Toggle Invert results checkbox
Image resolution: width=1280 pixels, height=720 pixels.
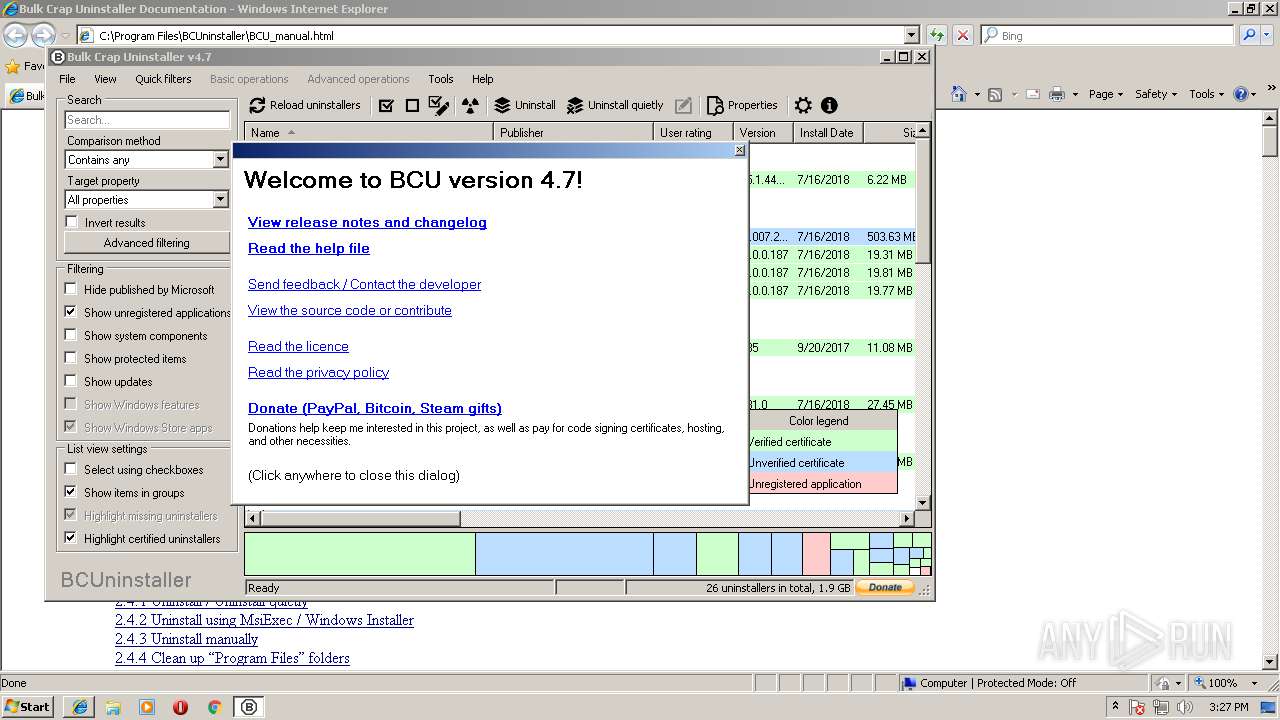71,222
